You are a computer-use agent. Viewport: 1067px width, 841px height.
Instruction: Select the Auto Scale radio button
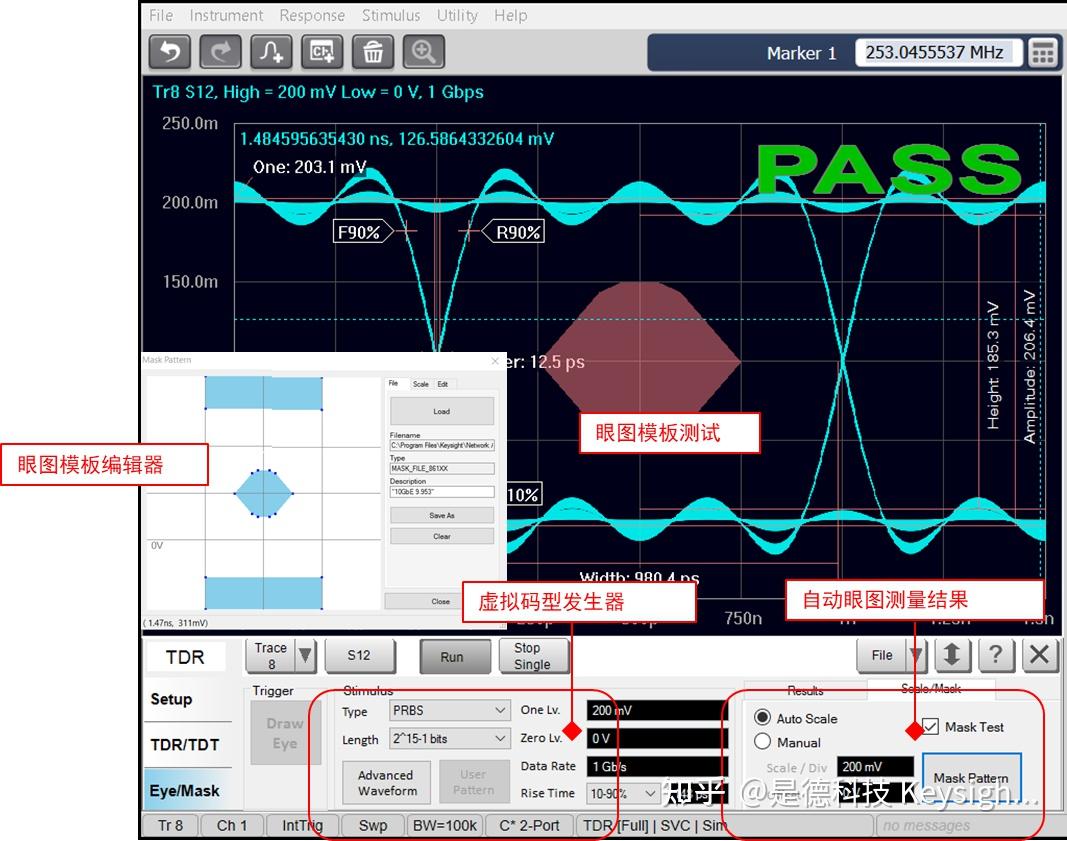(x=763, y=718)
